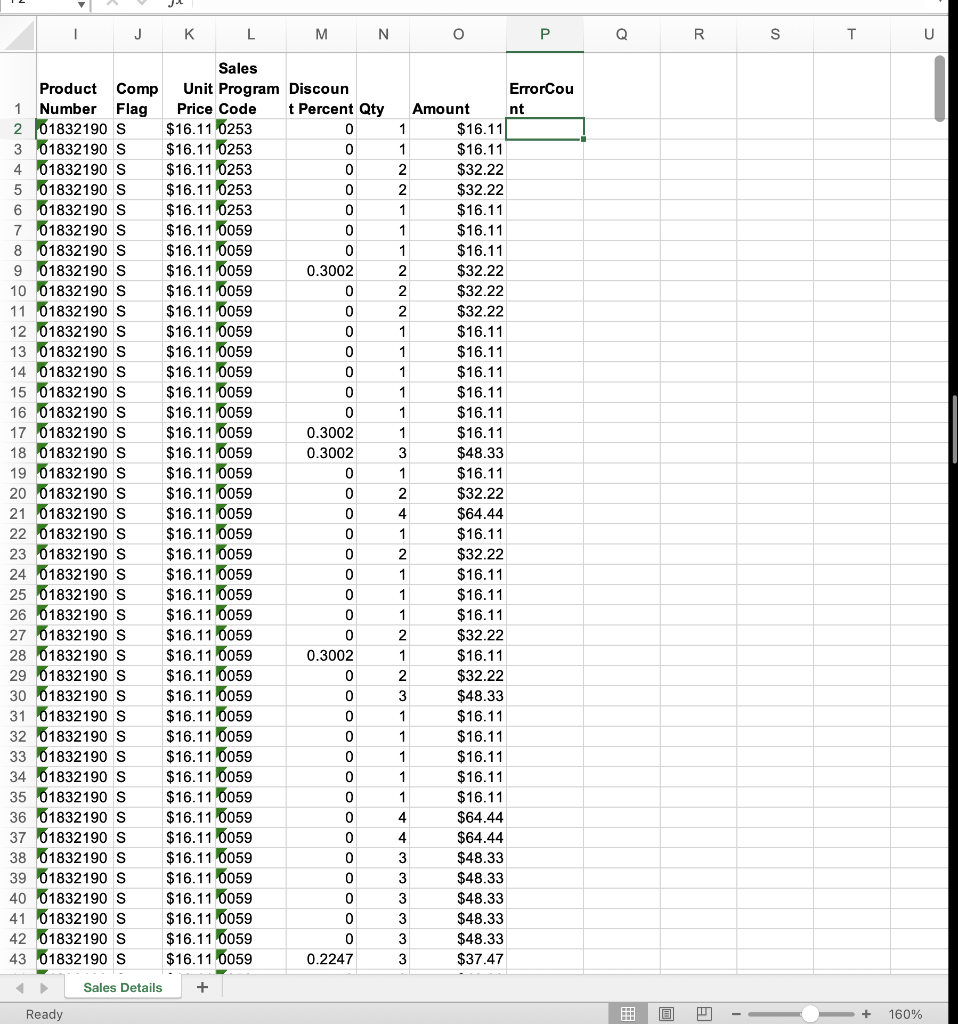The width and height of the screenshot is (958, 1024).
Task: Adjust the zoom slider handle
Action: pos(810,1013)
